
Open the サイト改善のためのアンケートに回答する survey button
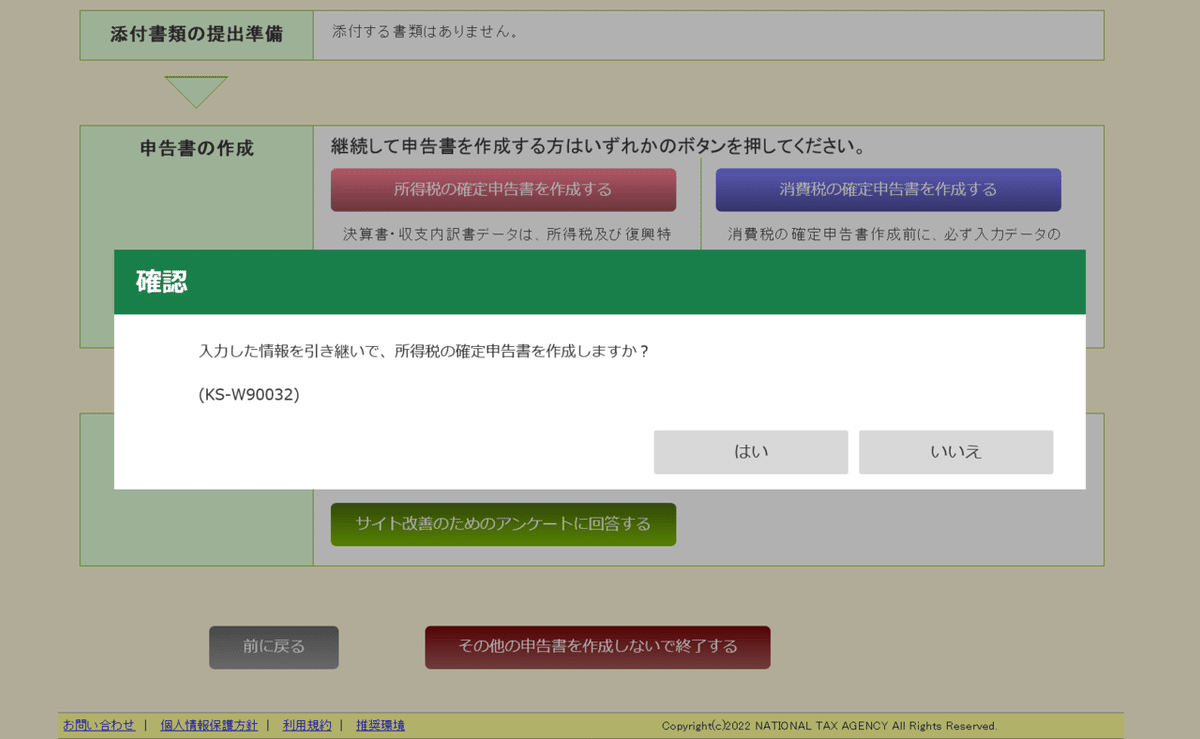(502, 524)
